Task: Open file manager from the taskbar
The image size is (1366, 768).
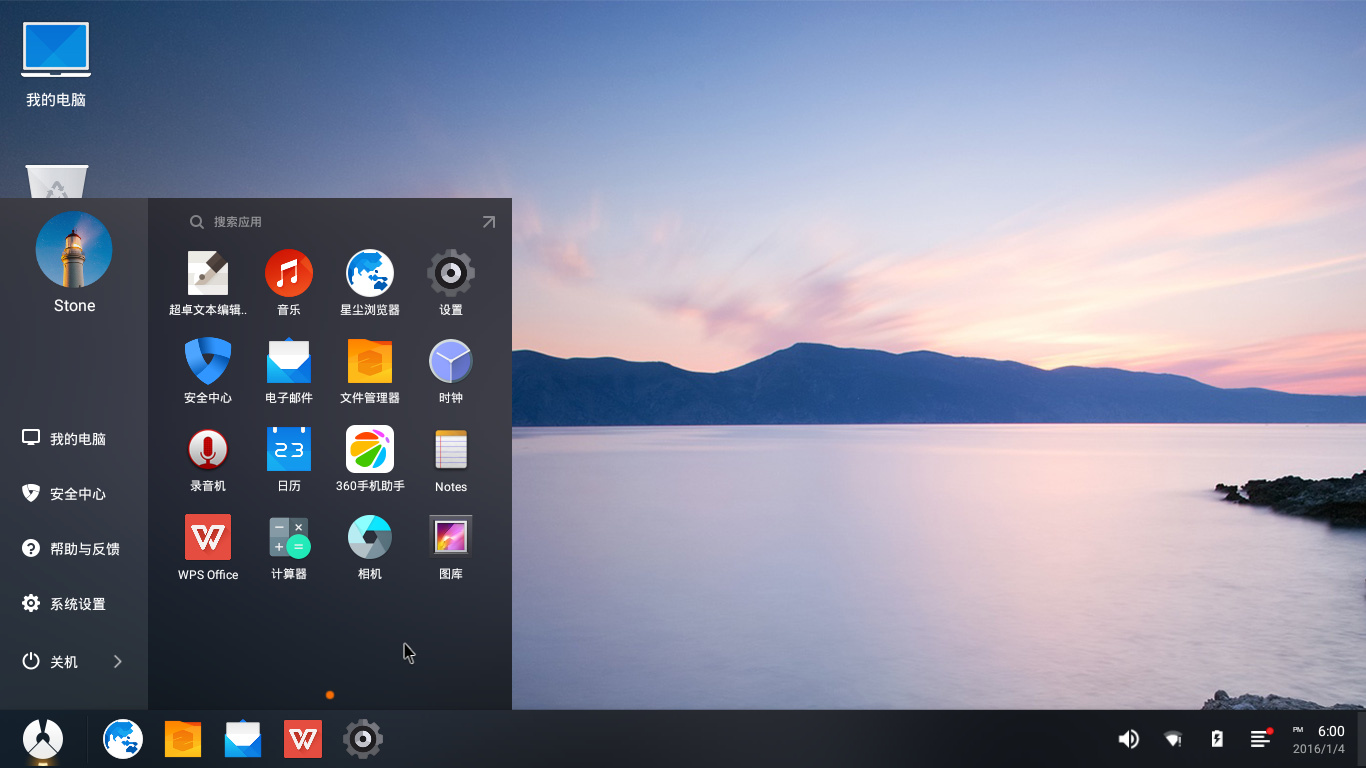Action: (183, 739)
